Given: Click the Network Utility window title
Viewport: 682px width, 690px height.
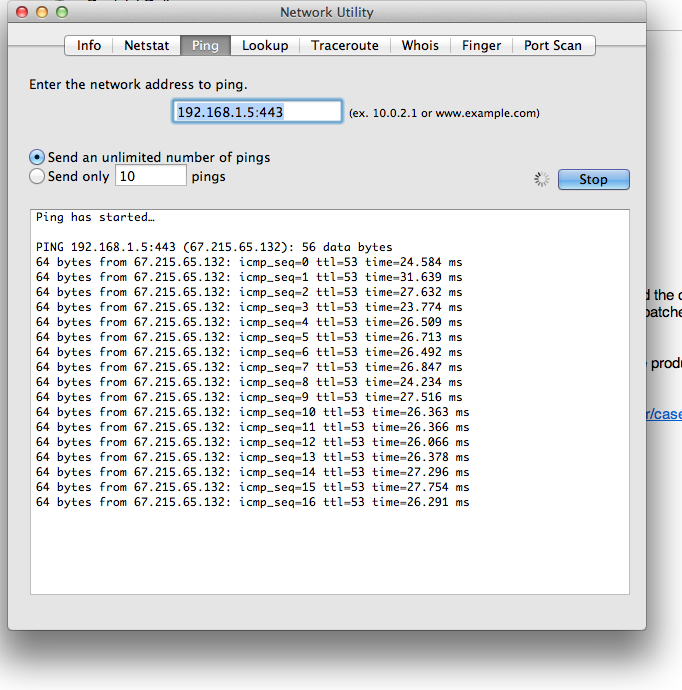Looking at the screenshot, I should [x=326, y=12].
